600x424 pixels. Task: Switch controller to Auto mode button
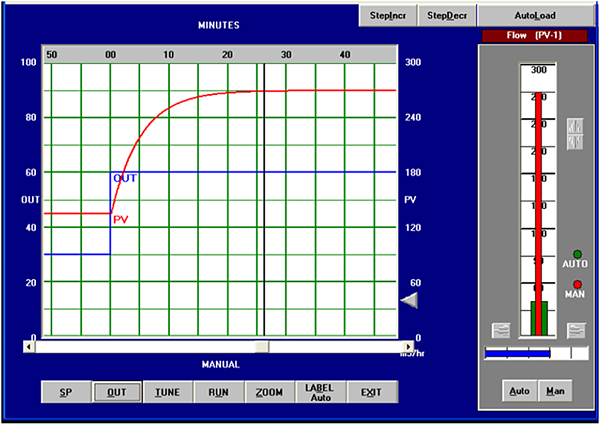point(520,391)
